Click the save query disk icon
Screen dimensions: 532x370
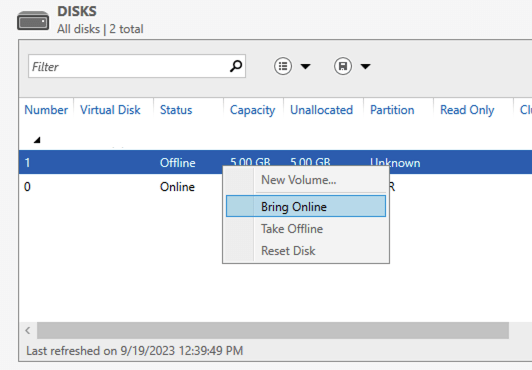343,66
